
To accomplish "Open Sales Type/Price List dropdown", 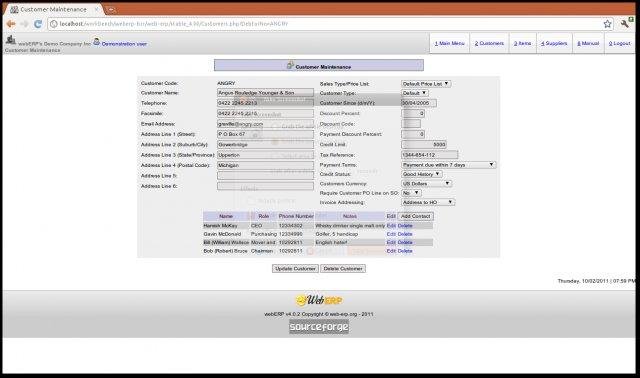I will (426, 84).
